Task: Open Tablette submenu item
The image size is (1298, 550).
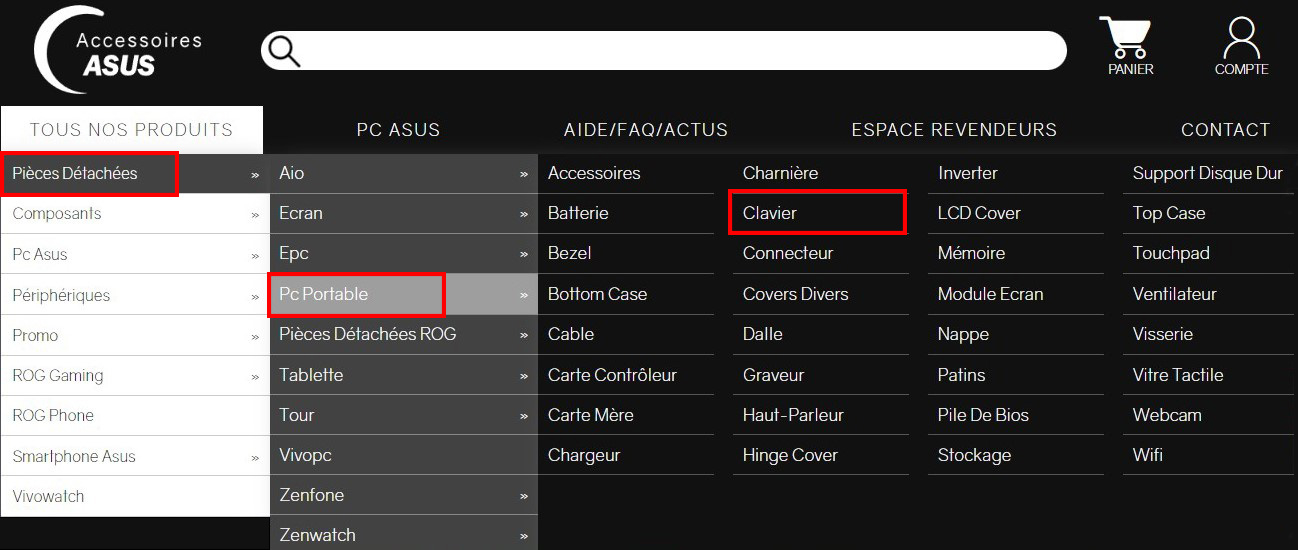Action: coord(404,375)
